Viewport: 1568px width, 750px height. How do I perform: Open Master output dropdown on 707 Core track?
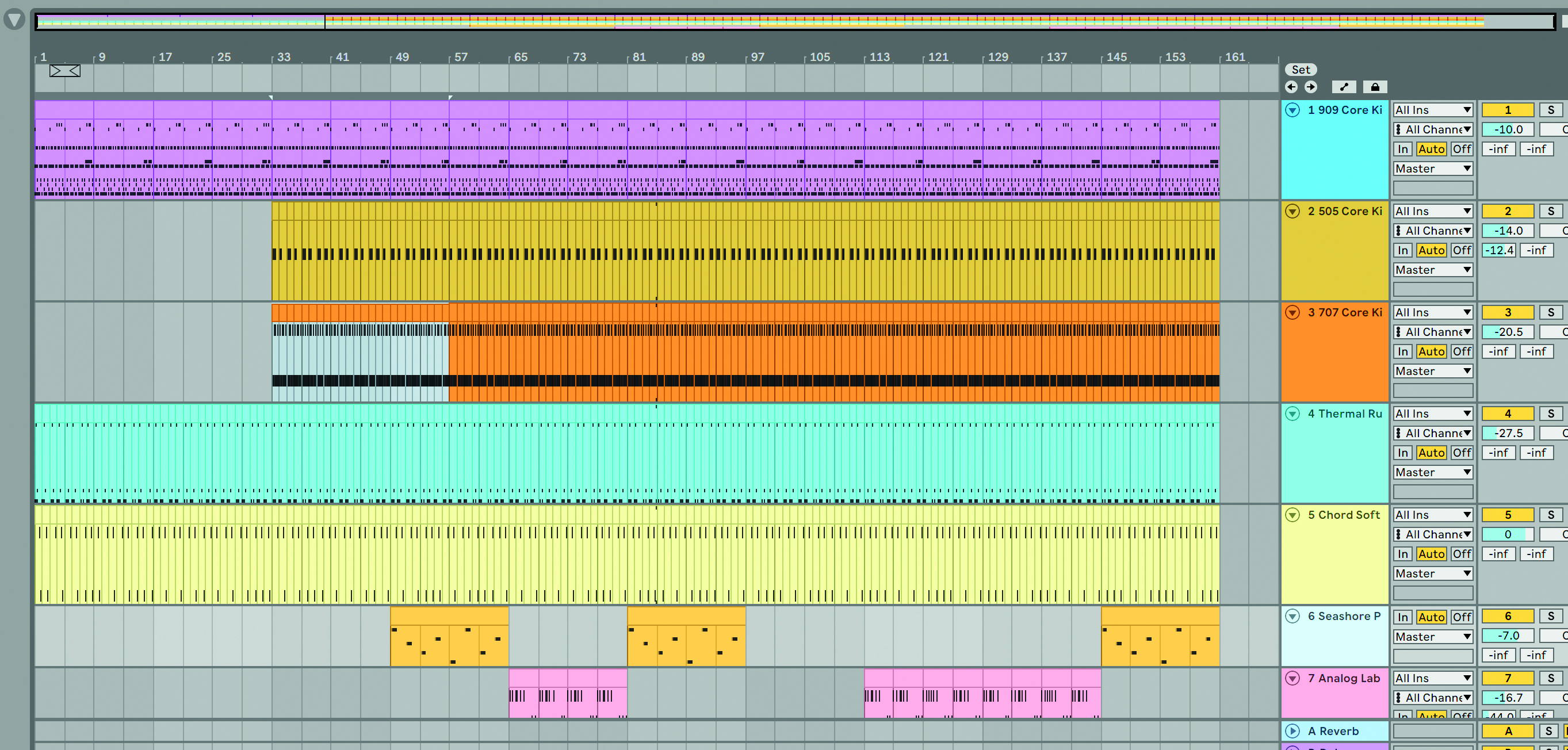click(1433, 372)
